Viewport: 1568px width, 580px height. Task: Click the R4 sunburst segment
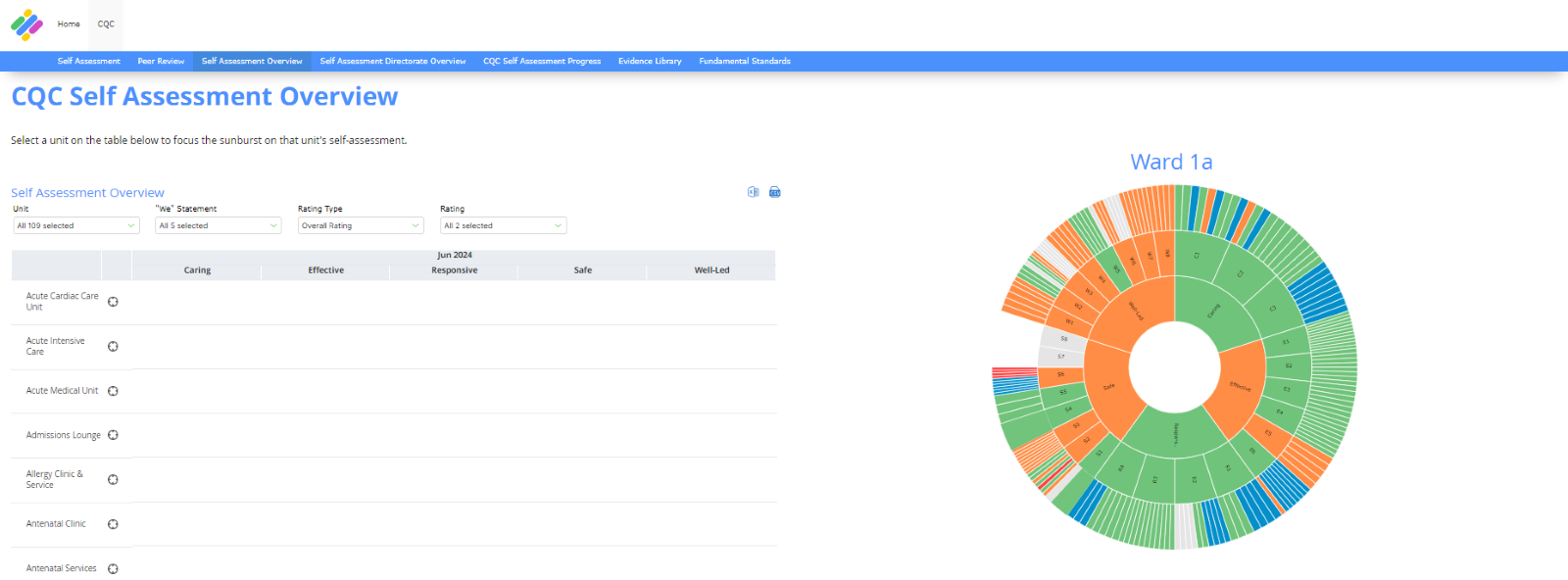(x=1120, y=467)
